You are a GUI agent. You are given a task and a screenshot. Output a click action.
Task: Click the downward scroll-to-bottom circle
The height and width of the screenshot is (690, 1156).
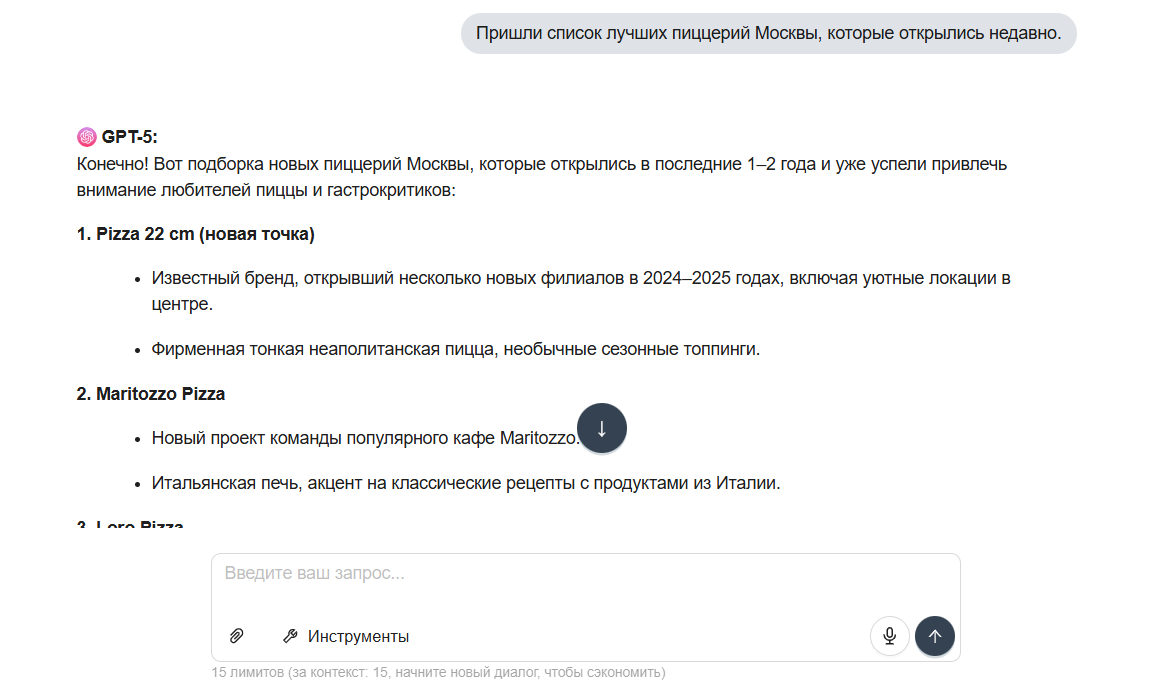601,428
